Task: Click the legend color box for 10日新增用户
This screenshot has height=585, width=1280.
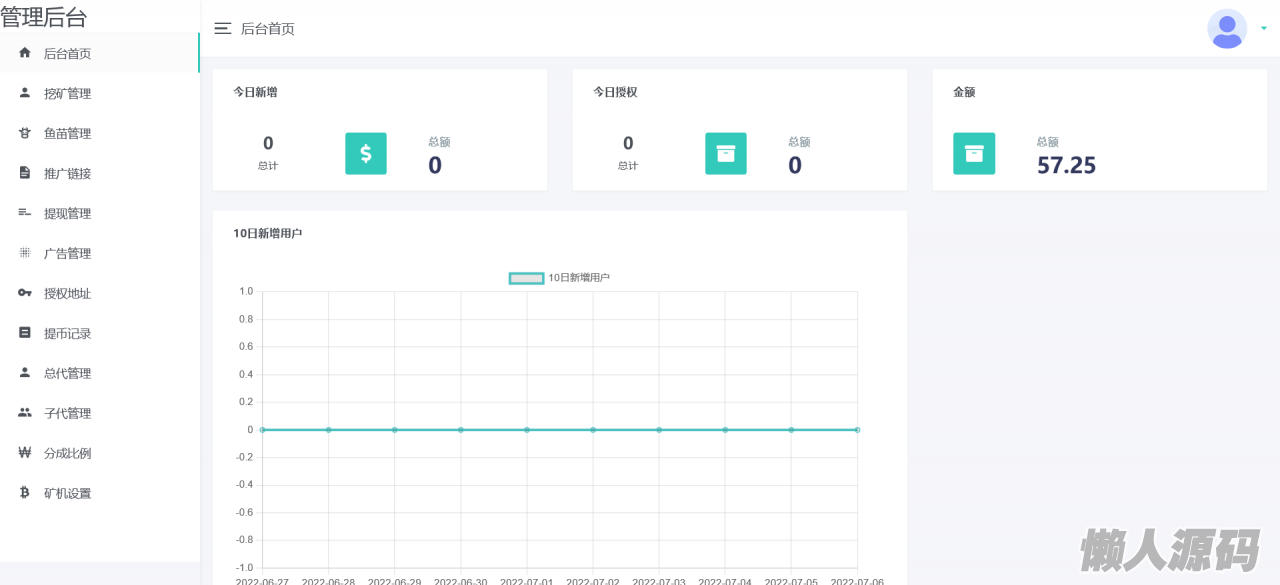Action: pos(527,278)
